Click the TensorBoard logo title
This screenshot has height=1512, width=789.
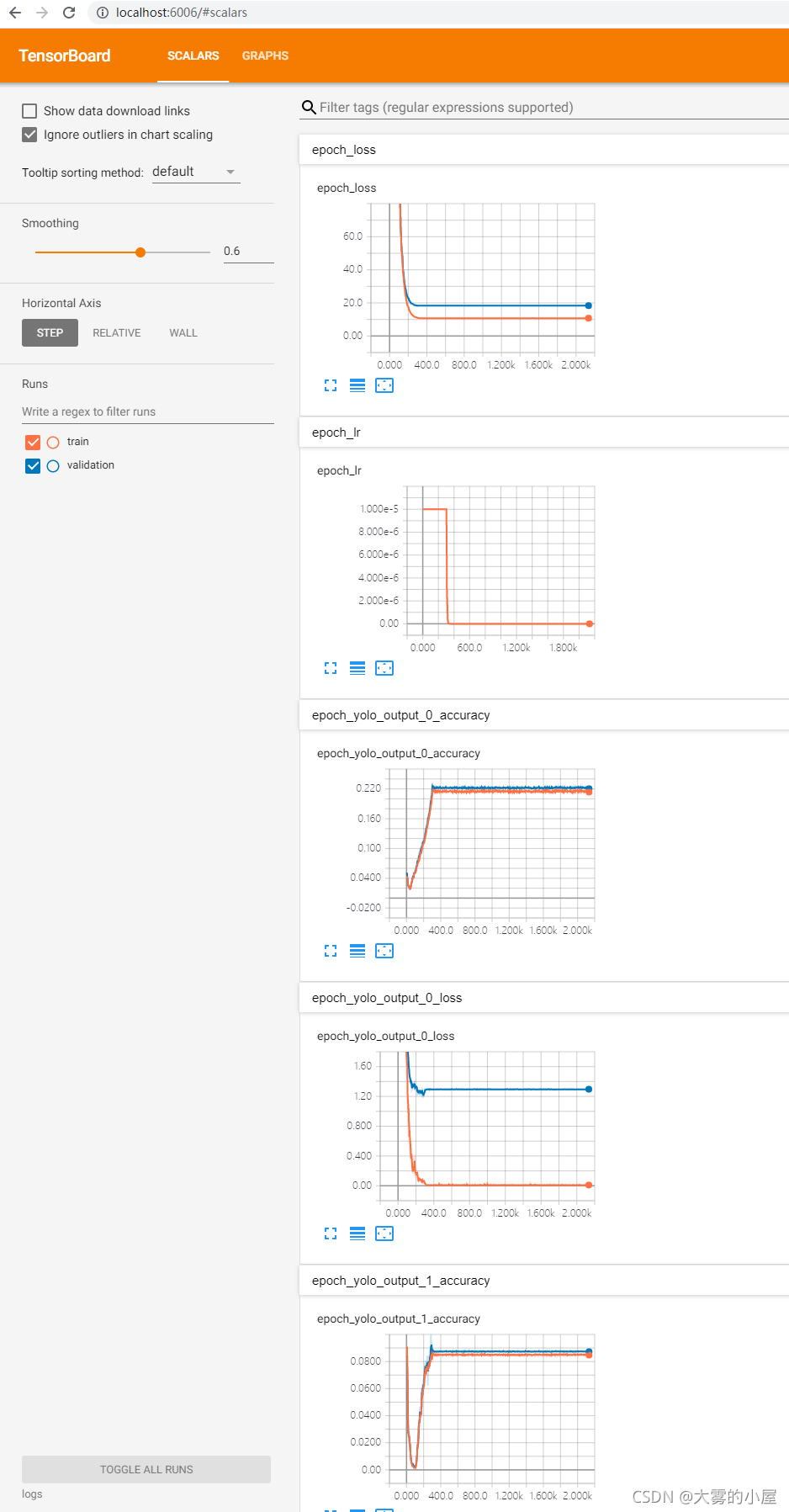(65, 56)
